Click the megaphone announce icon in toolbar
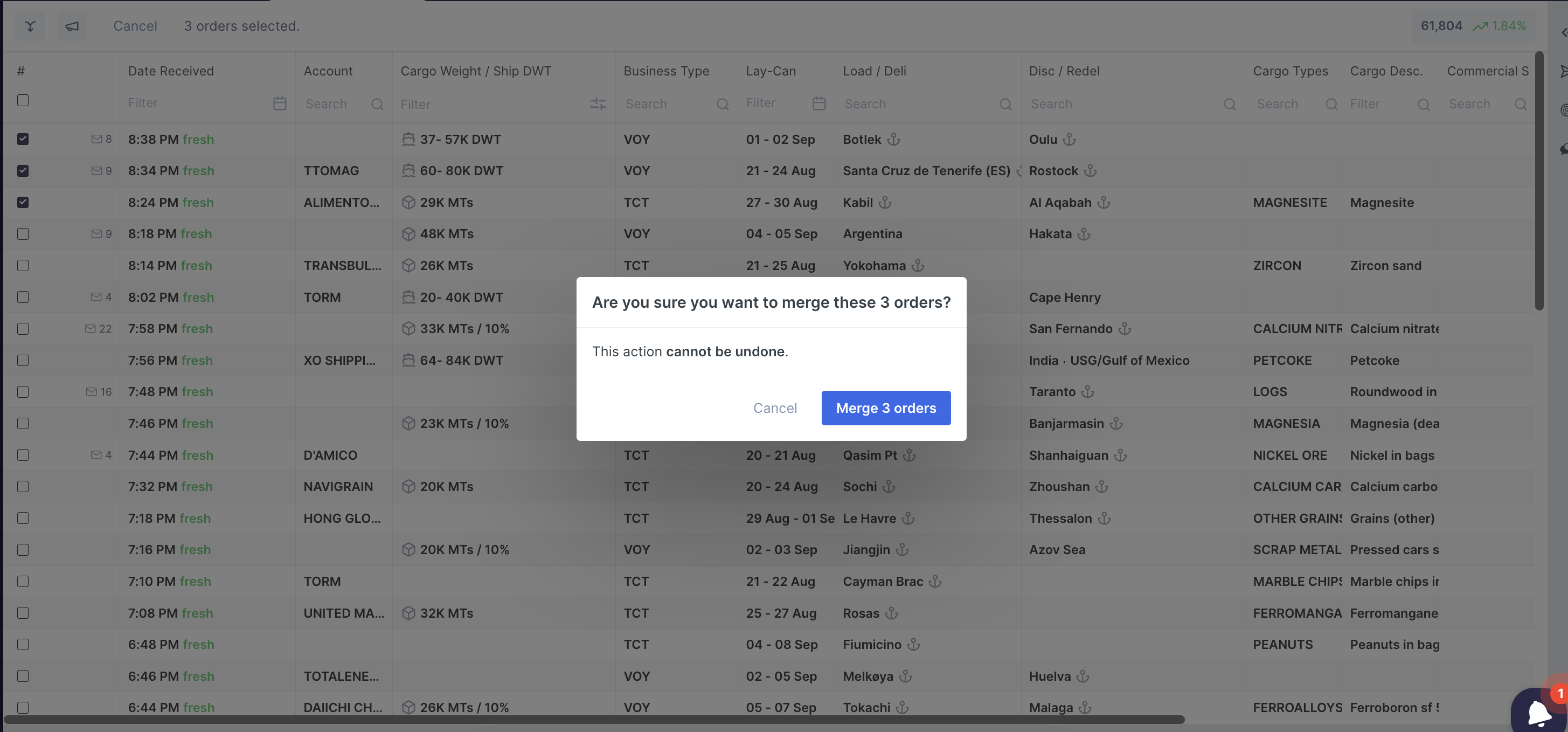This screenshot has width=1568, height=732. (72, 26)
